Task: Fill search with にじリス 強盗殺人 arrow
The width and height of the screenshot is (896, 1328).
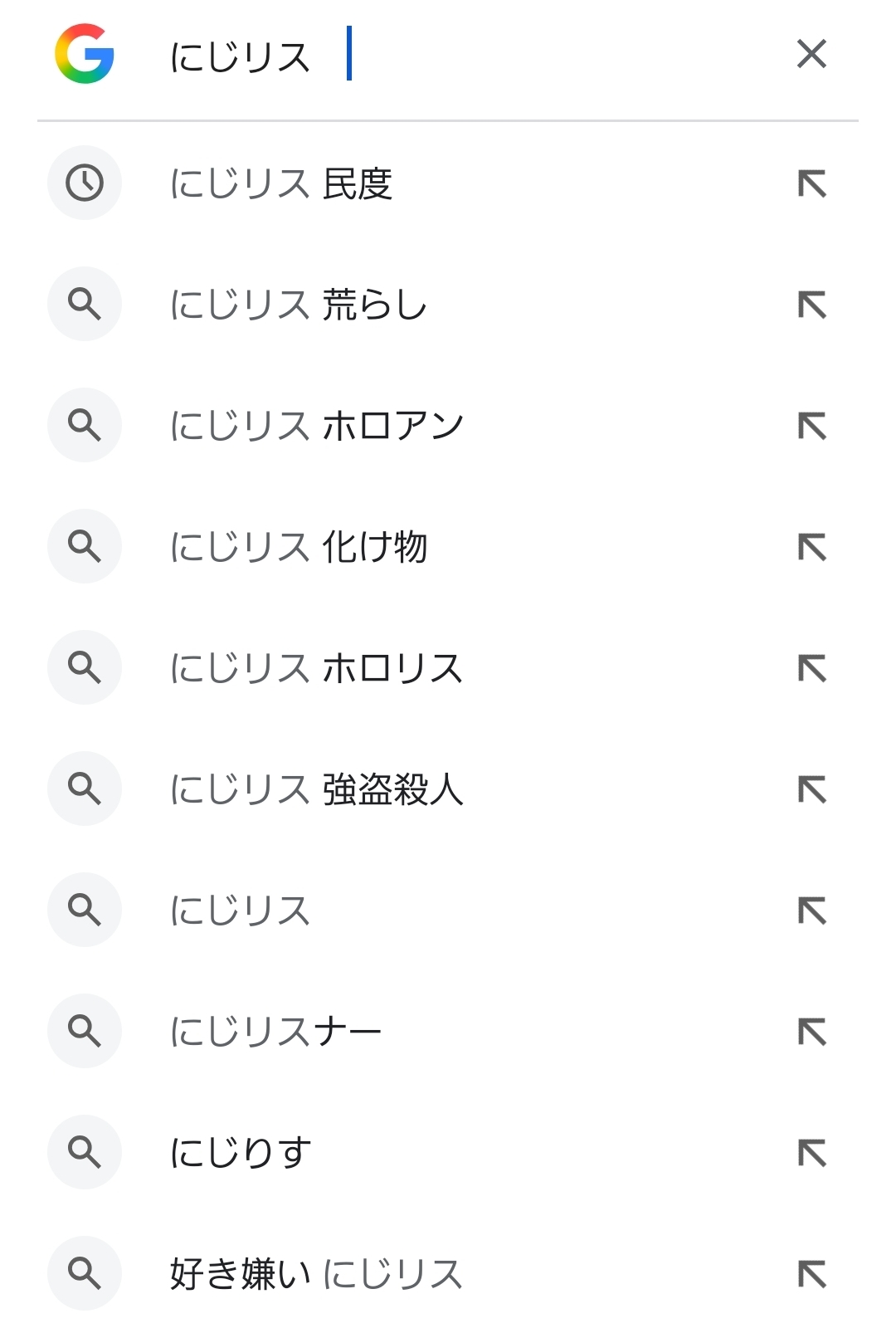Action: (x=812, y=789)
